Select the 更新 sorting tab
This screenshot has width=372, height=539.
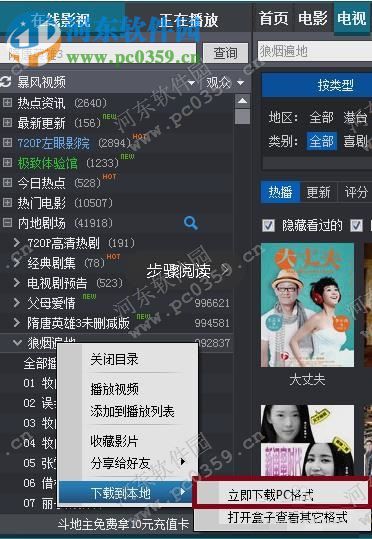tap(318, 192)
